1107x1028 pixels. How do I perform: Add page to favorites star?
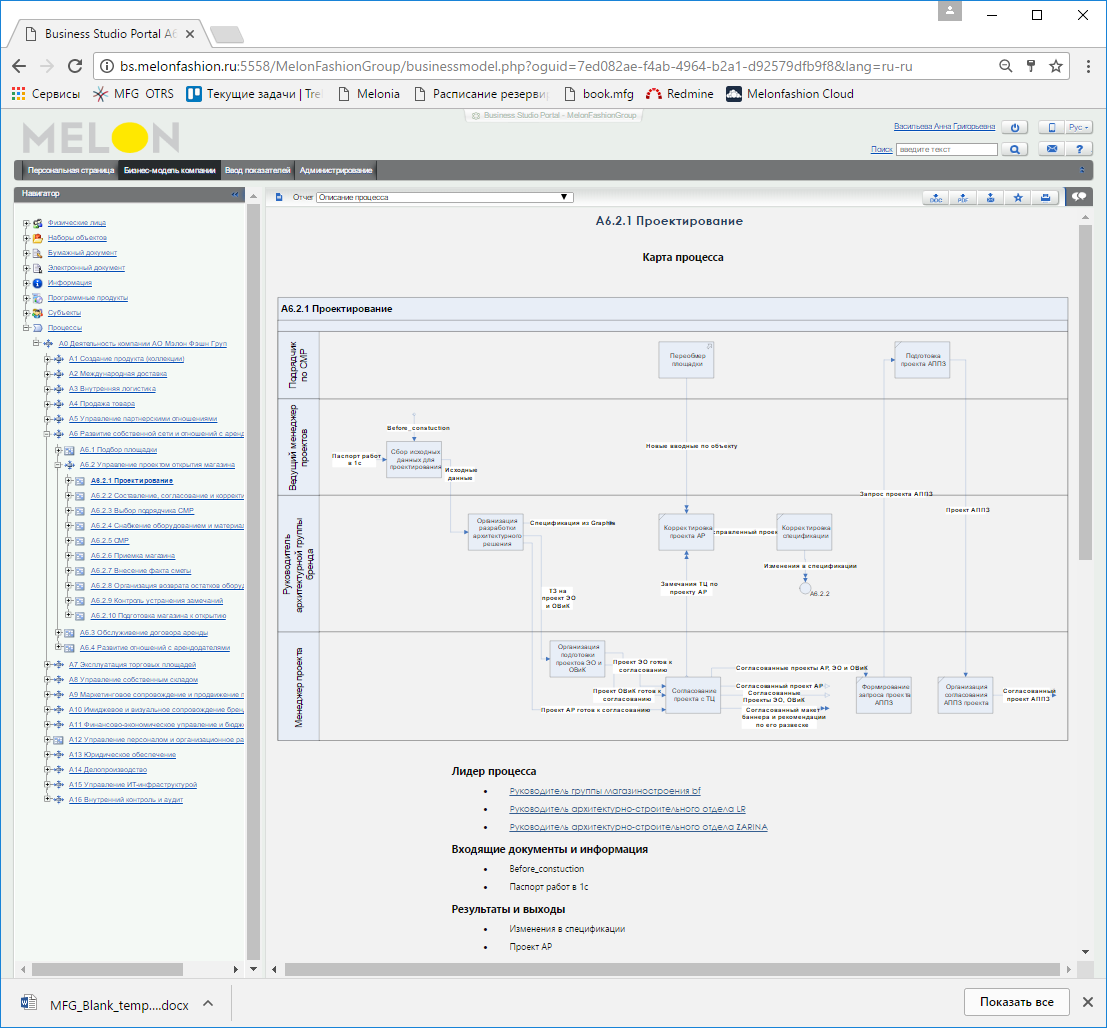click(1018, 197)
